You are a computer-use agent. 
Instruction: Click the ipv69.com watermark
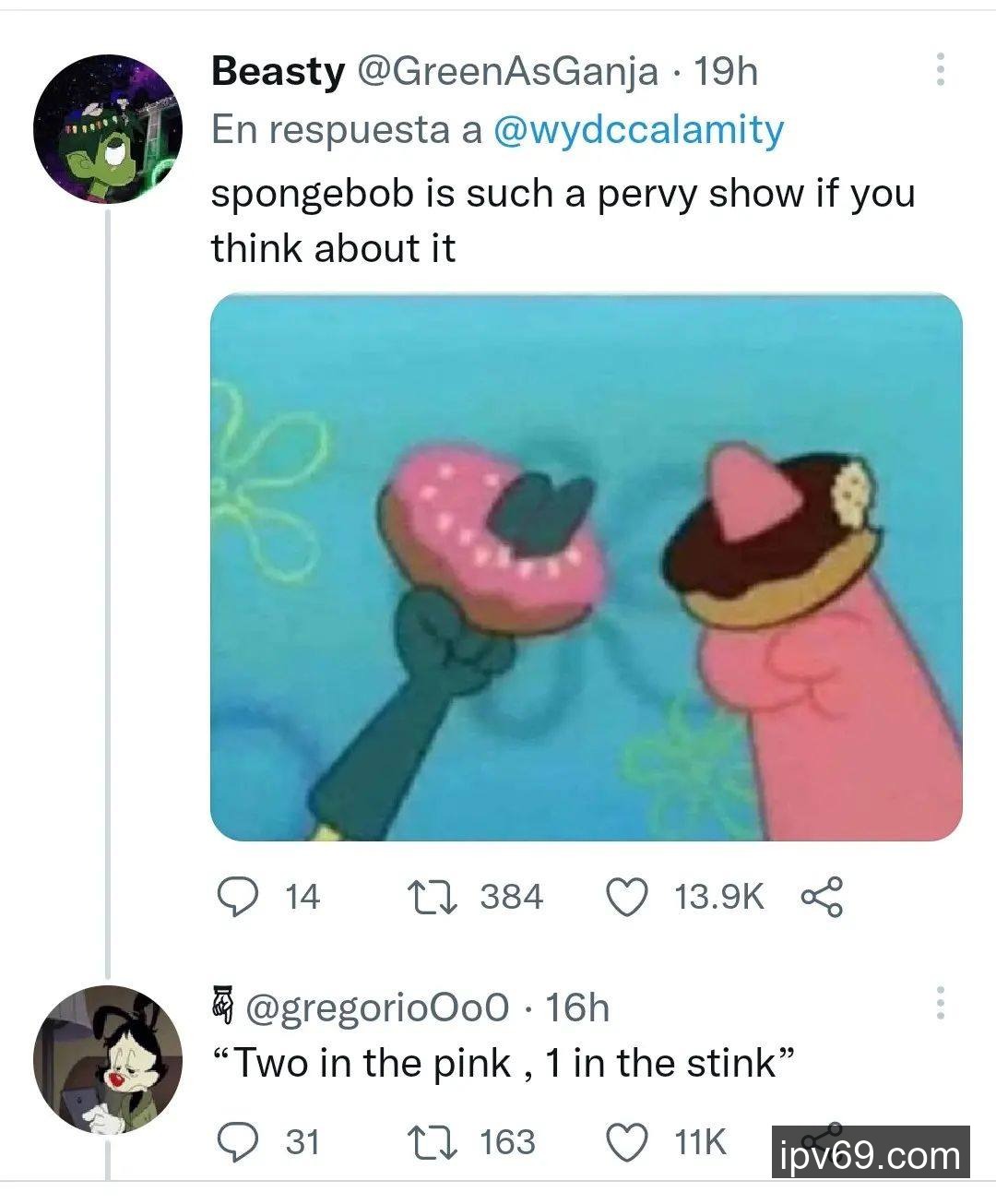[x=870, y=1154]
